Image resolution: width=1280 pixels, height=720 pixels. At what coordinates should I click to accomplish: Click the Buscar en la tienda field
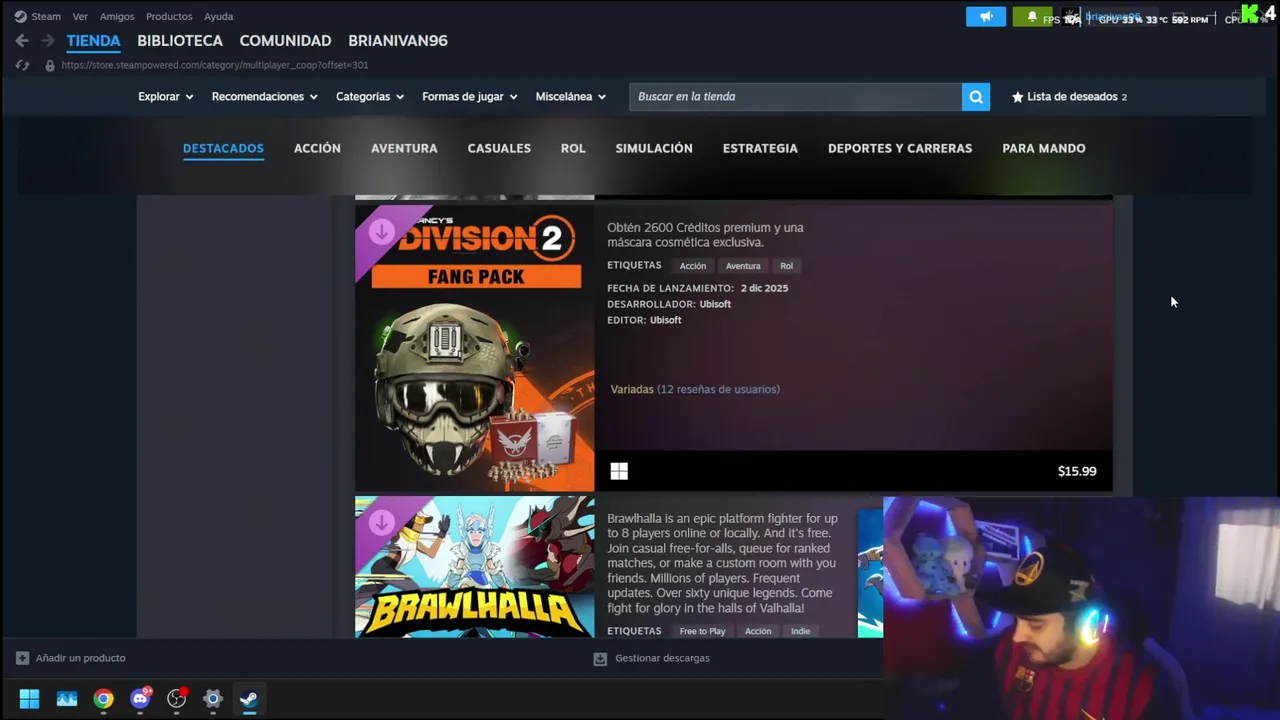795,97
